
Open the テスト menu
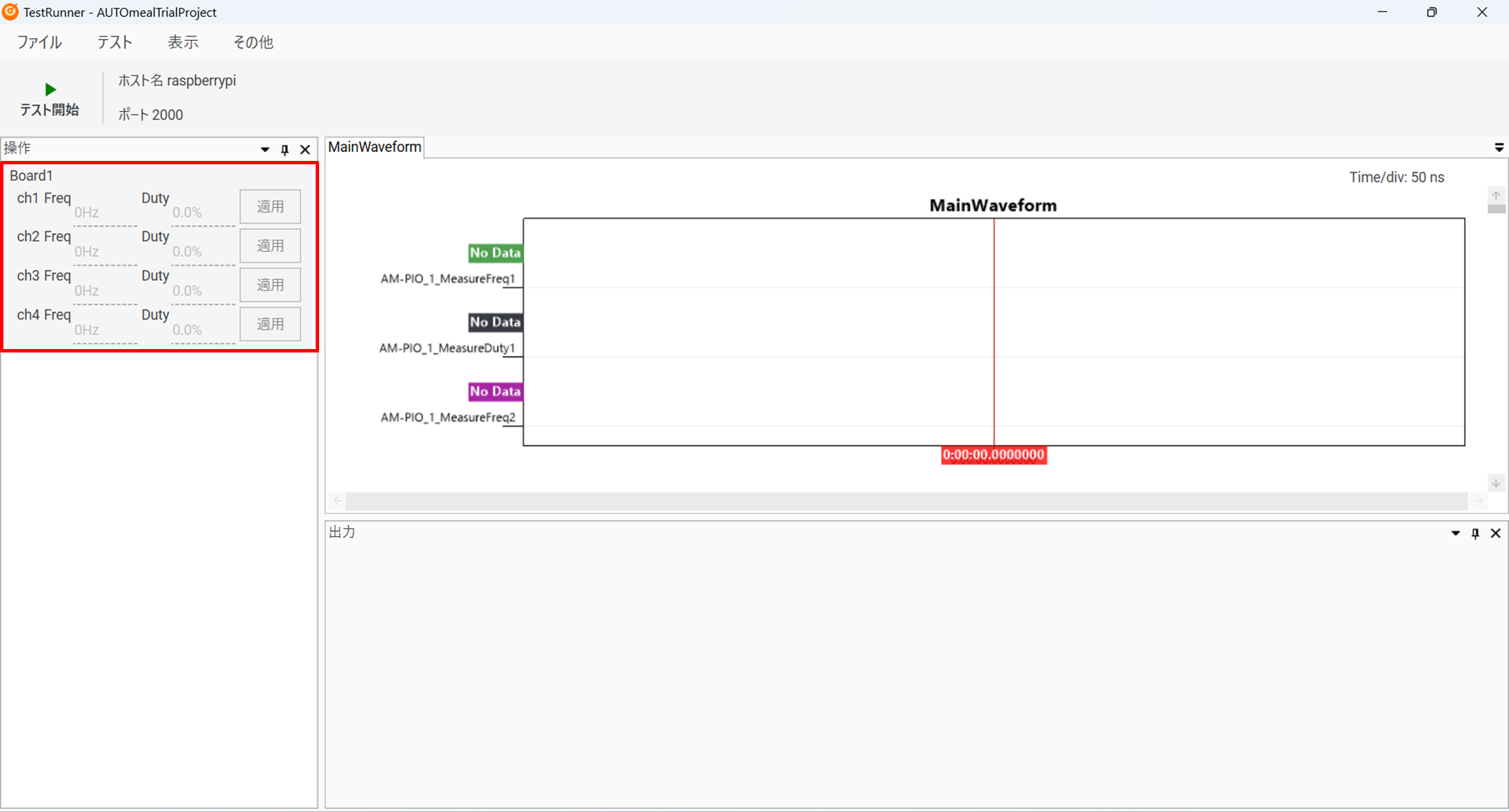point(115,42)
